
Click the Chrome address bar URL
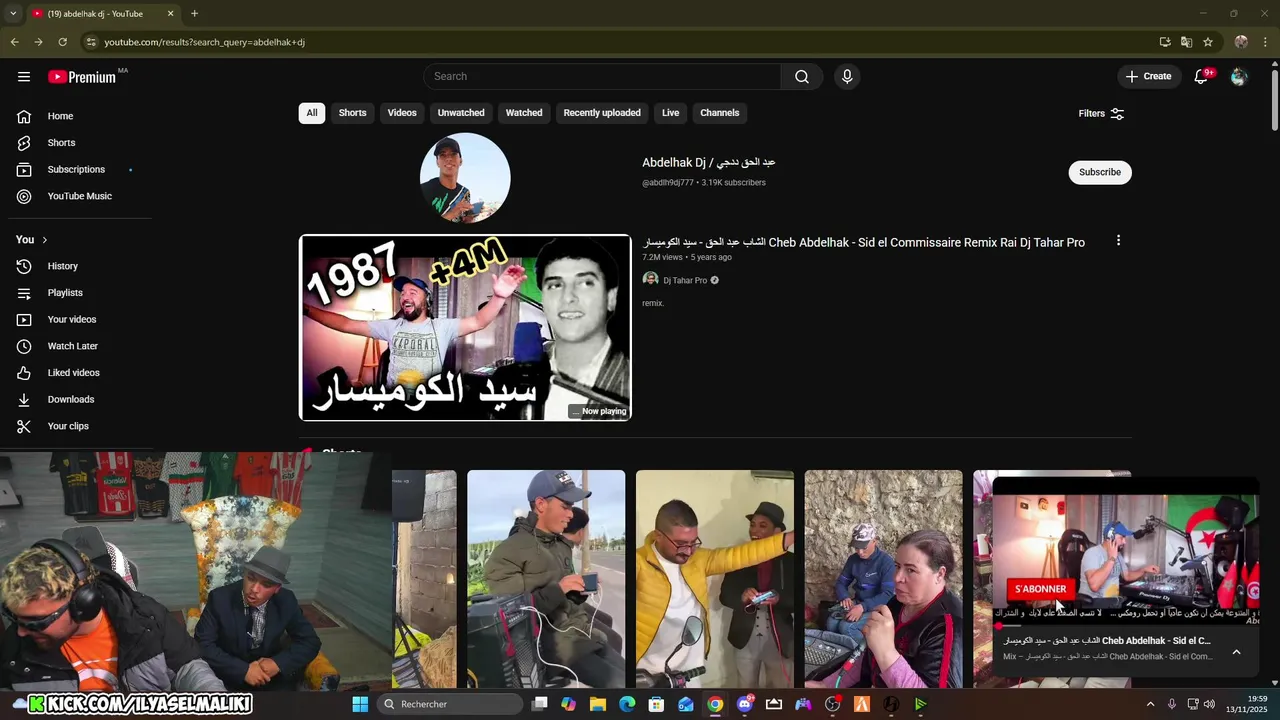tap(205, 42)
